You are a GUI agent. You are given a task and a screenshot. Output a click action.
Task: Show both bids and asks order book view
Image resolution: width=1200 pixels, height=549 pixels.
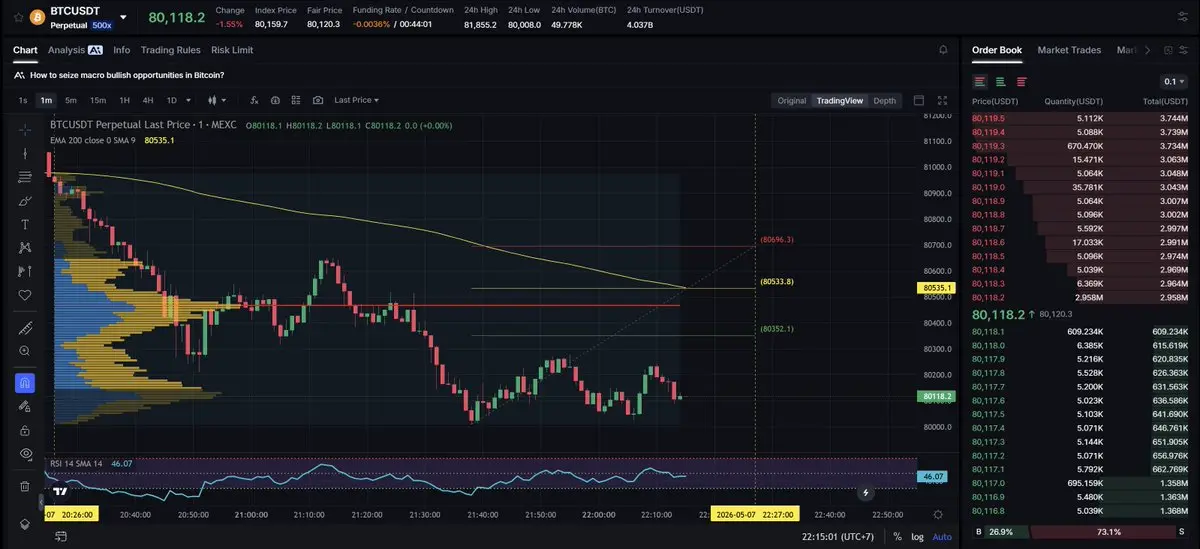(x=980, y=81)
